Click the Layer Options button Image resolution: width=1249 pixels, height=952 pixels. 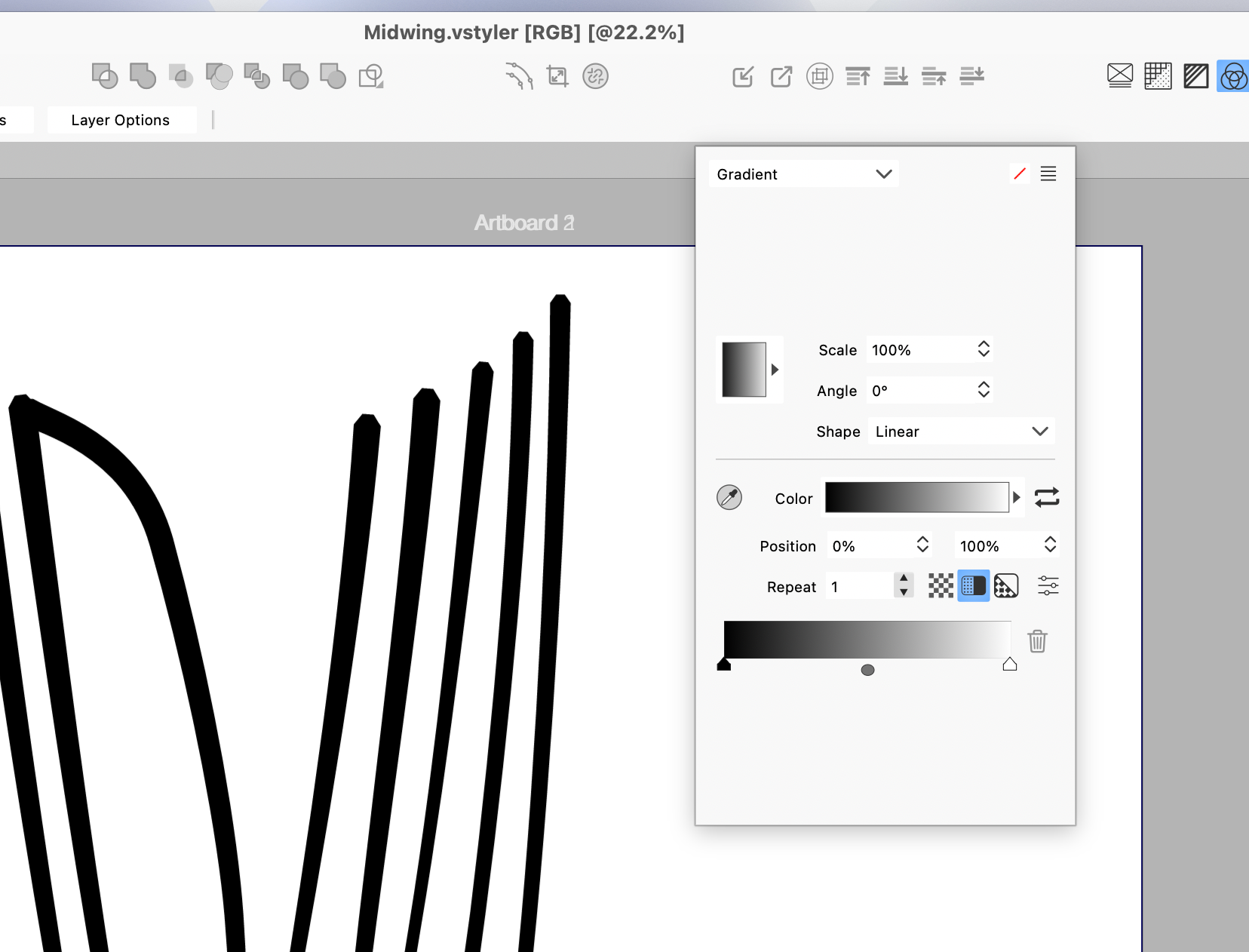coord(121,120)
